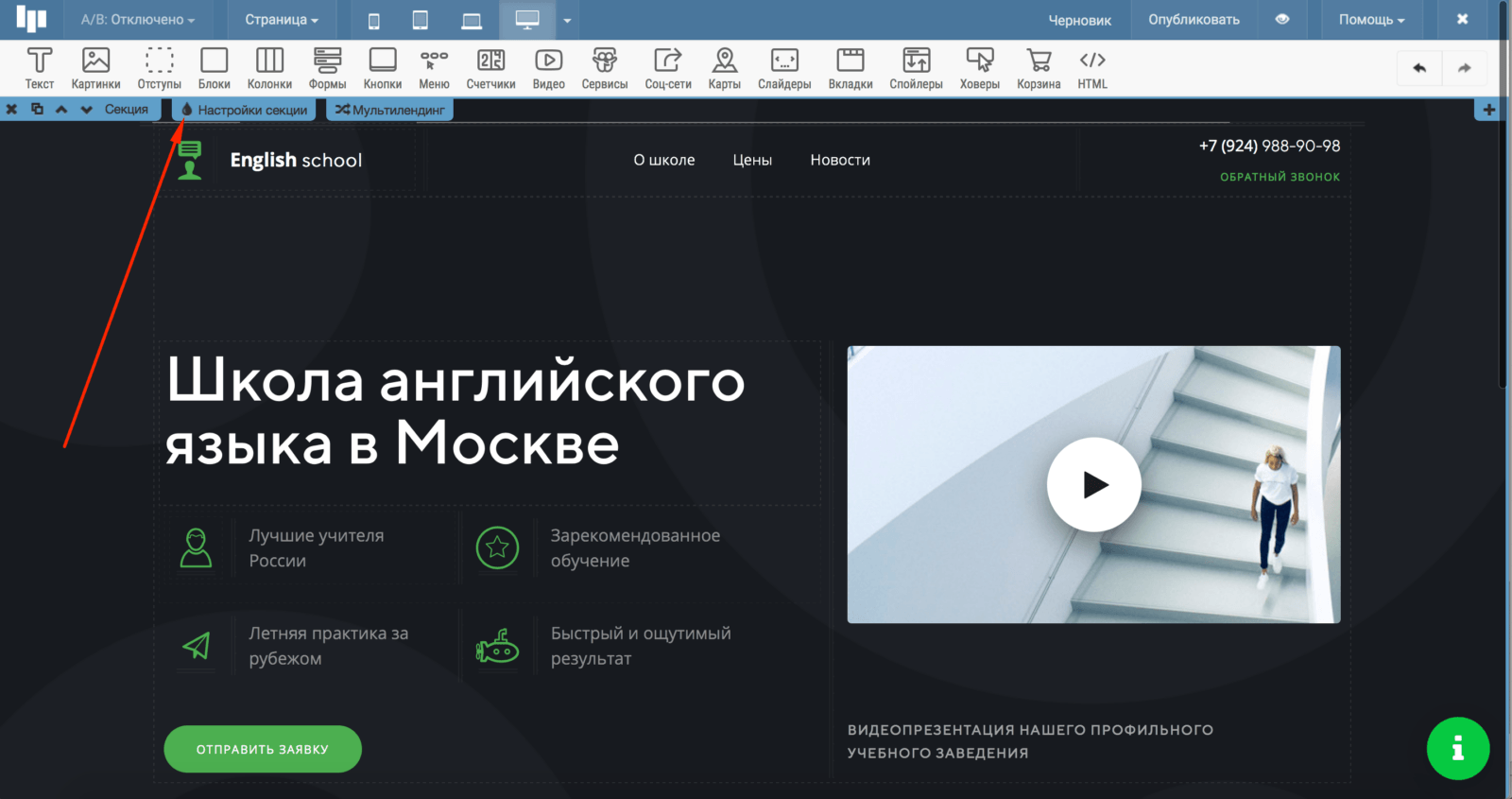Select the heading Школа английского языка в Москве

pyautogui.click(x=455, y=412)
